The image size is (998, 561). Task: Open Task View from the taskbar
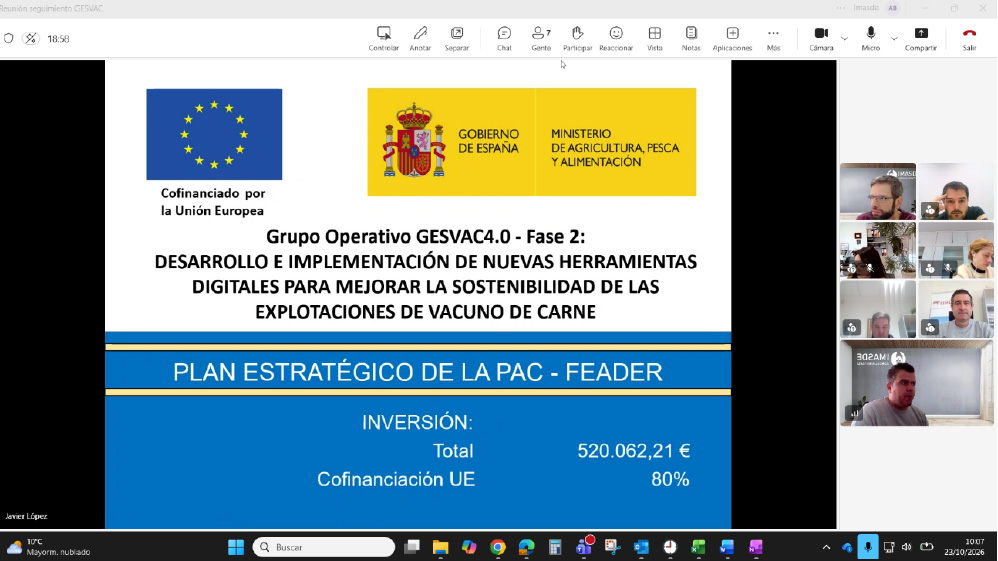tap(412, 547)
